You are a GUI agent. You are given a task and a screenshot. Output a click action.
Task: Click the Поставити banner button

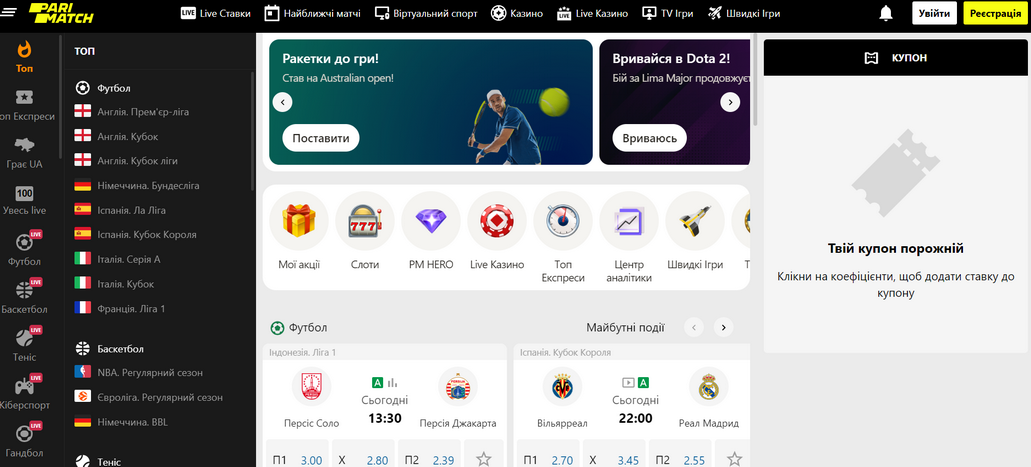[x=321, y=138]
